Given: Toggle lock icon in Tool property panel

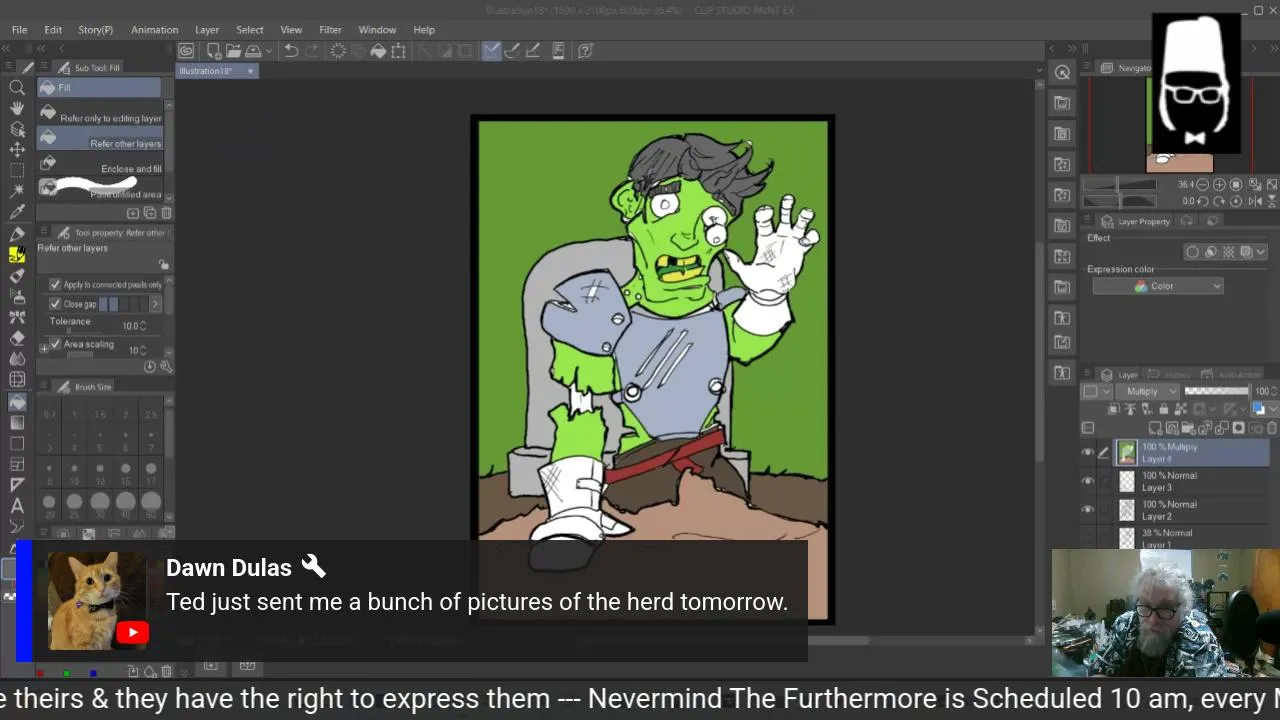Looking at the screenshot, I should [x=163, y=264].
